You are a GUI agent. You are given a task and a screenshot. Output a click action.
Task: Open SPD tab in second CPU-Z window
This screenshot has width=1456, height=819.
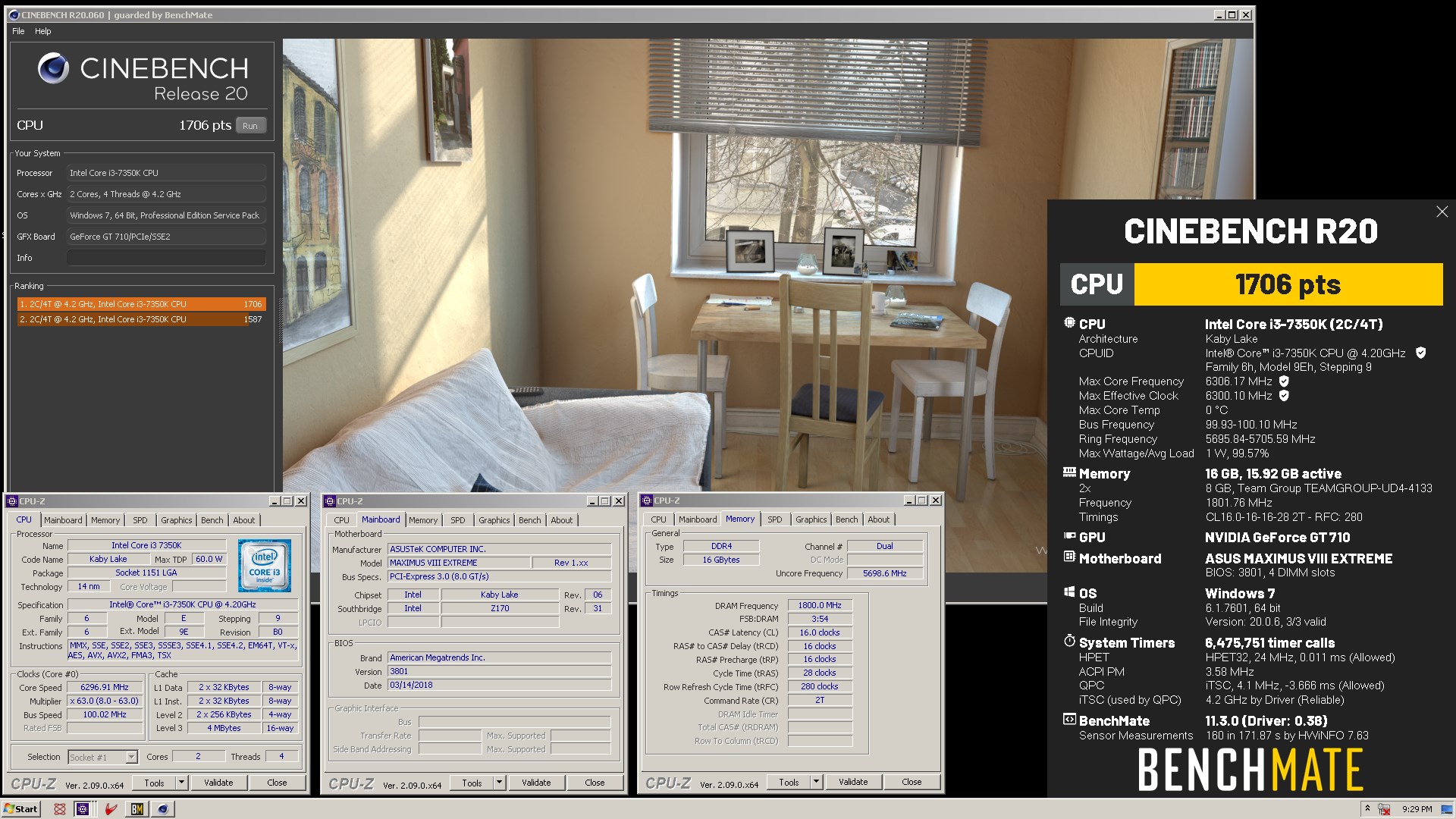pyautogui.click(x=458, y=520)
